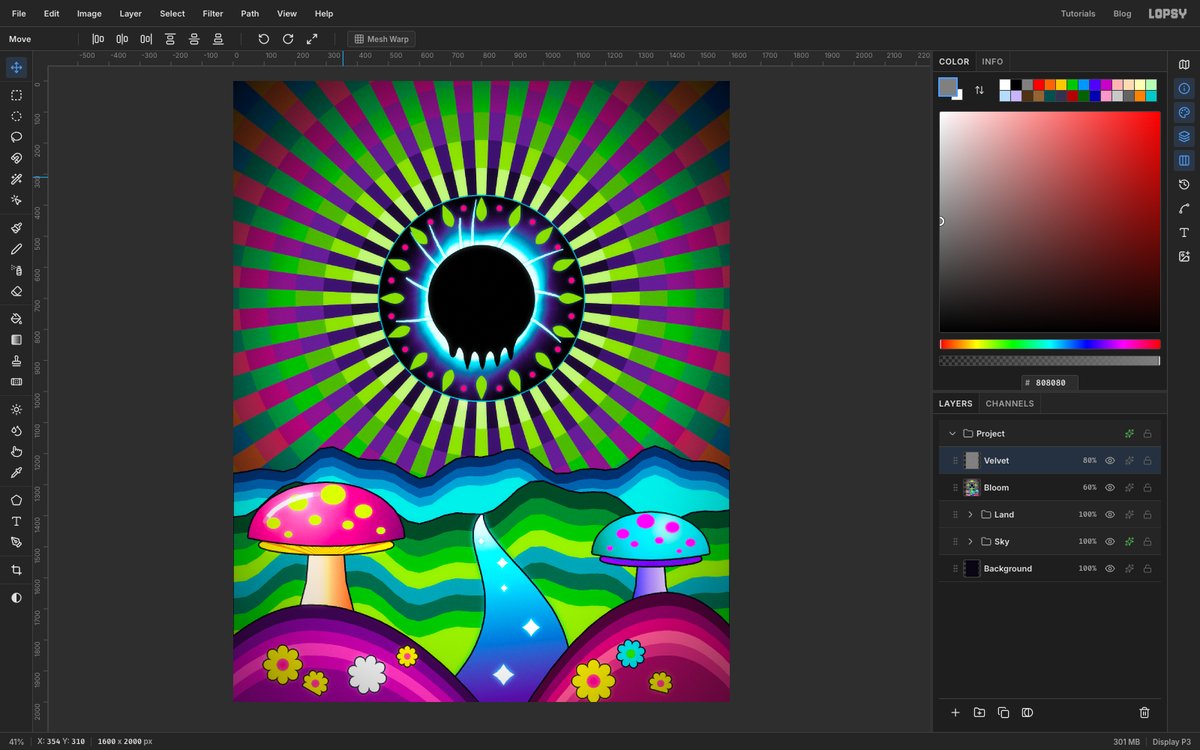Select the Lasso tool
This screenshot has height=750, width=1200.
click(x=16, y=137)
